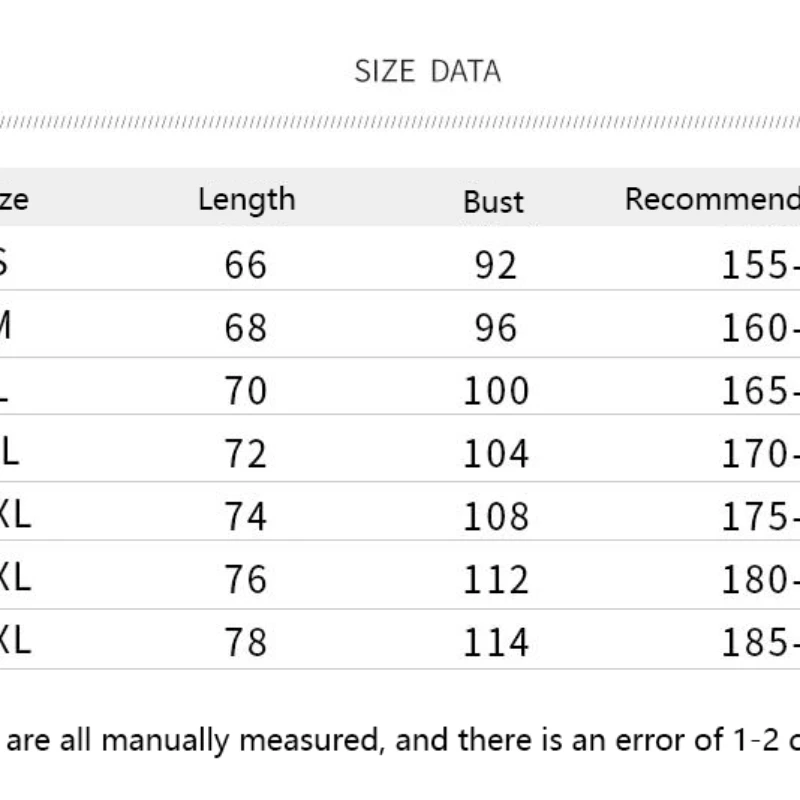Select the Bust cell showing 104
This screenshot has height=800, width=800.
496,455
